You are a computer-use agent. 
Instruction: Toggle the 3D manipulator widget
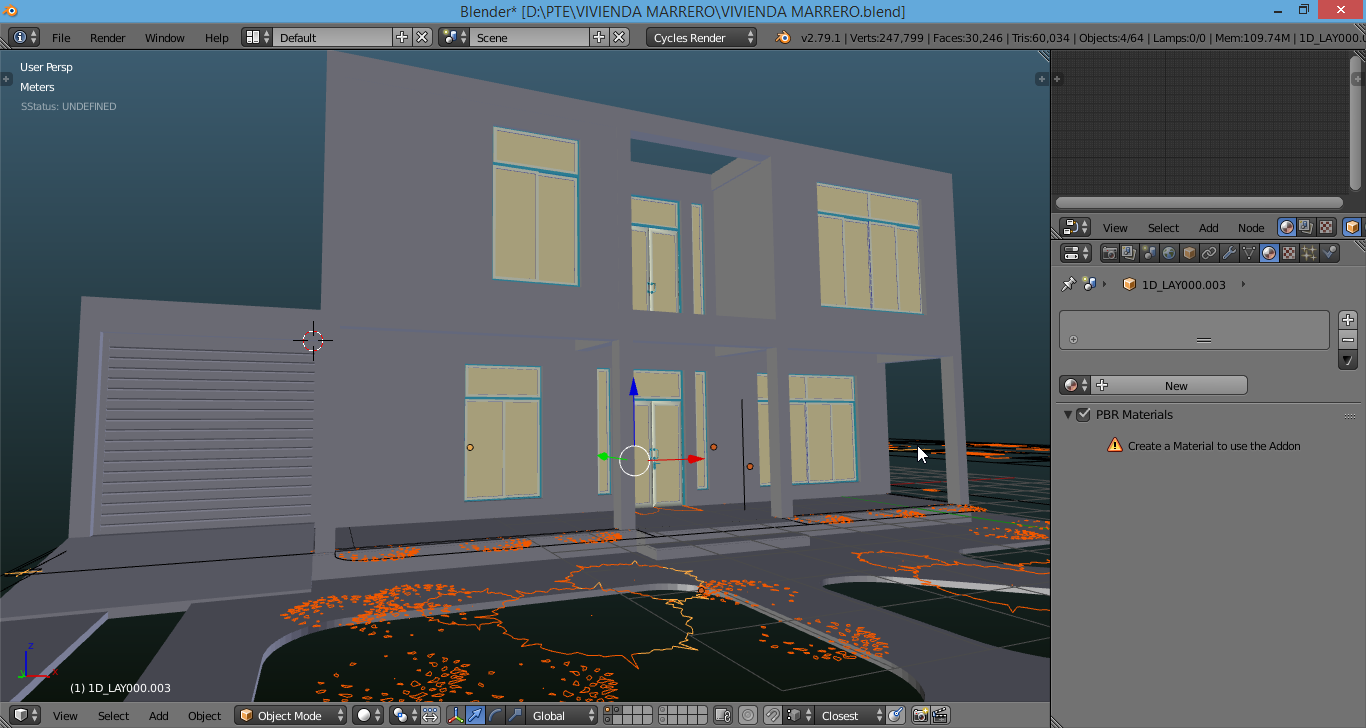(456, 715)
